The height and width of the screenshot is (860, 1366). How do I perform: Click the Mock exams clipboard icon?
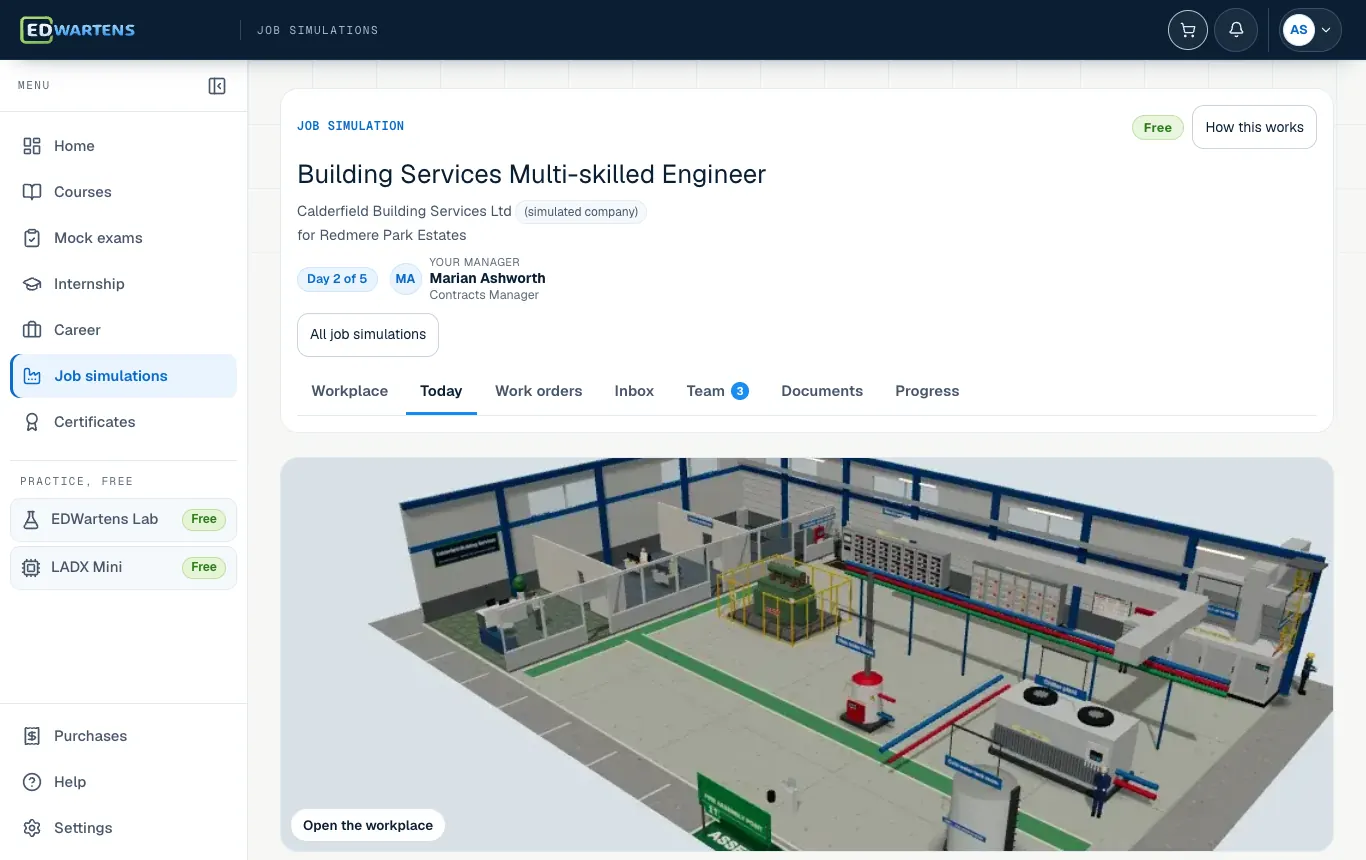[x=32, y=238]
